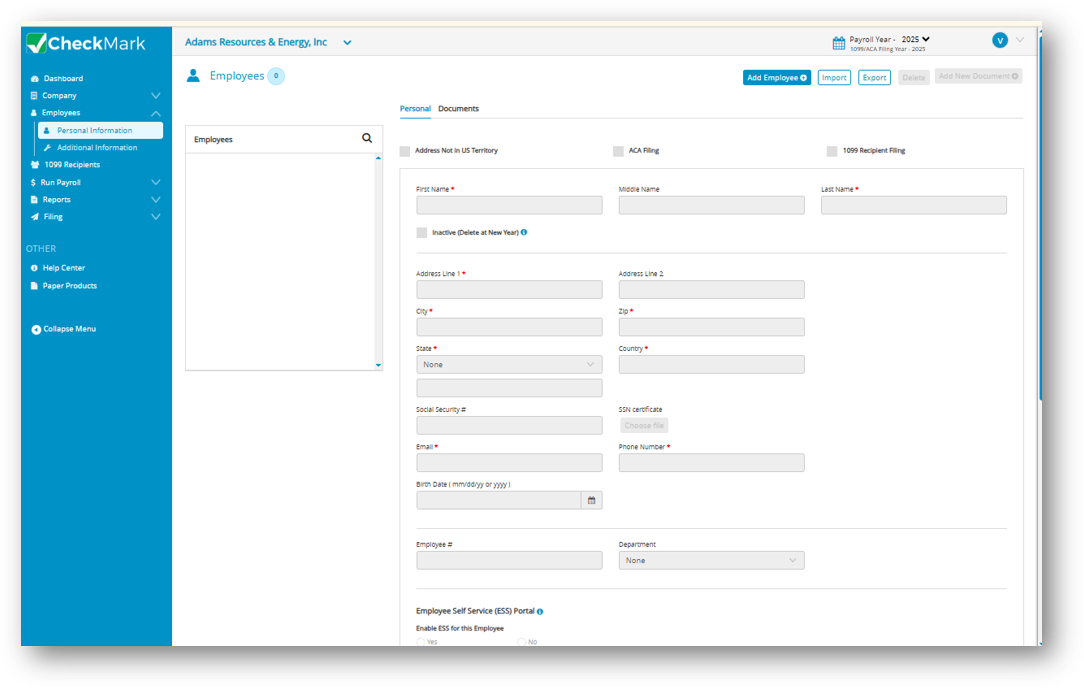This screenshot has height=688, width=1084.
Task: Click the Filing paper plane icon
Action: (35, 217)
